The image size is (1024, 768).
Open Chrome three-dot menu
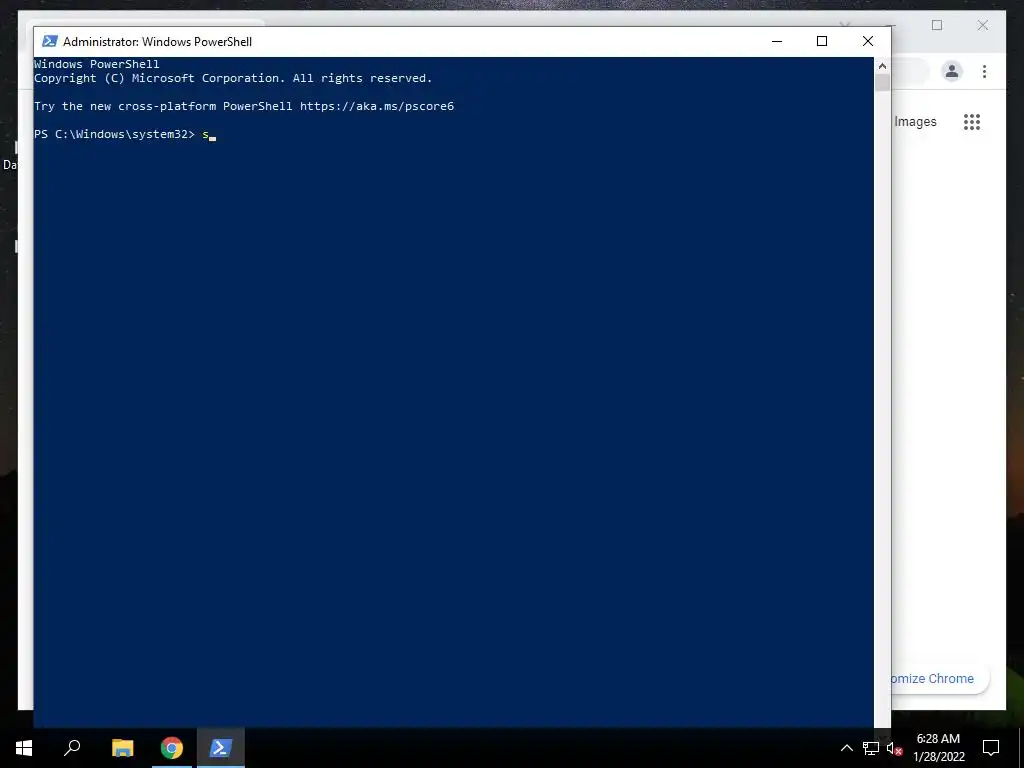984,71
